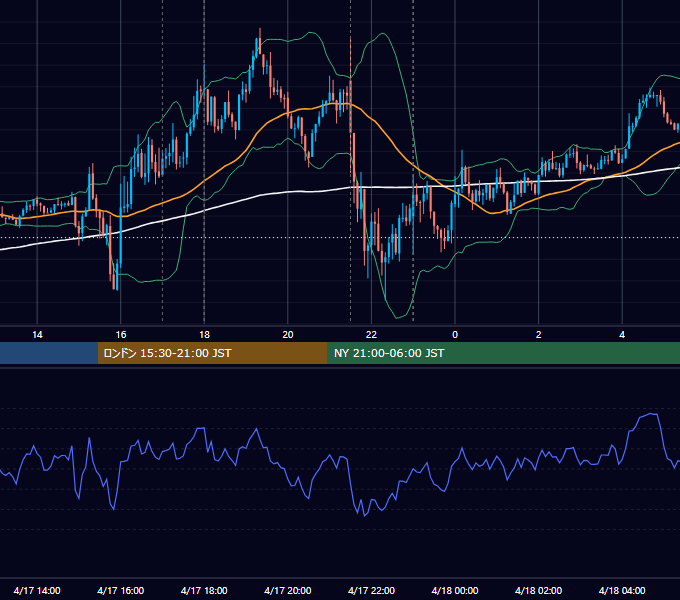Click the NY 21:00-06:00 JST session bar
Screen dimensions: 680x600
(x=503, y=353)
